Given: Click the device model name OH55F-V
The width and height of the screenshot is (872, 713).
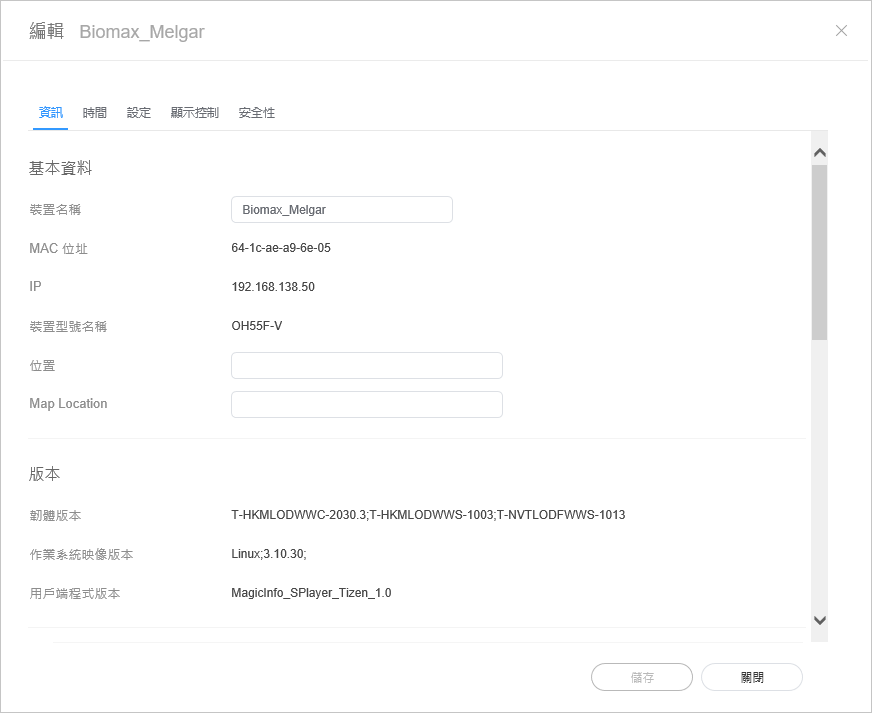Looking at the screenshot, I should [x=257, y=326].
